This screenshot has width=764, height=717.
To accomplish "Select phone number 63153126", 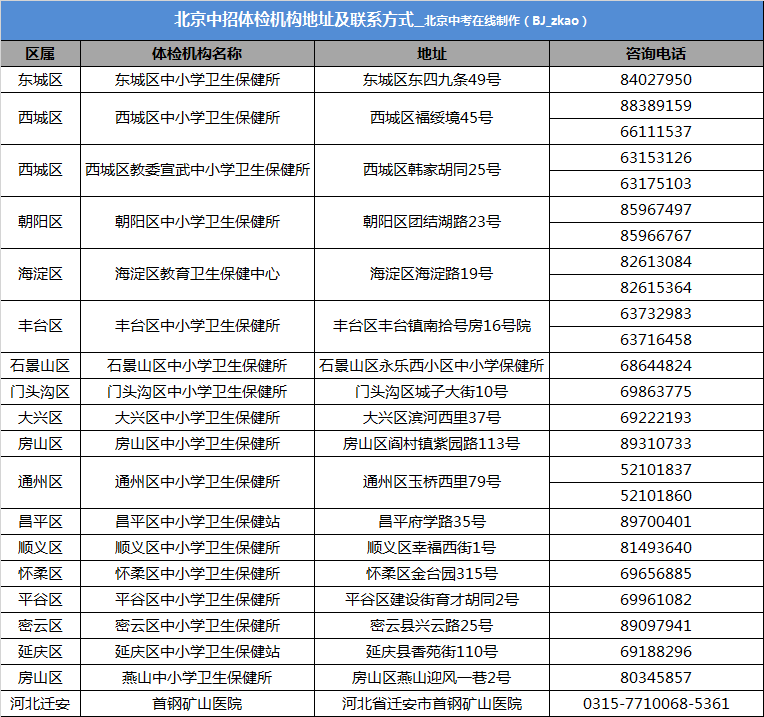I will 656,158.
